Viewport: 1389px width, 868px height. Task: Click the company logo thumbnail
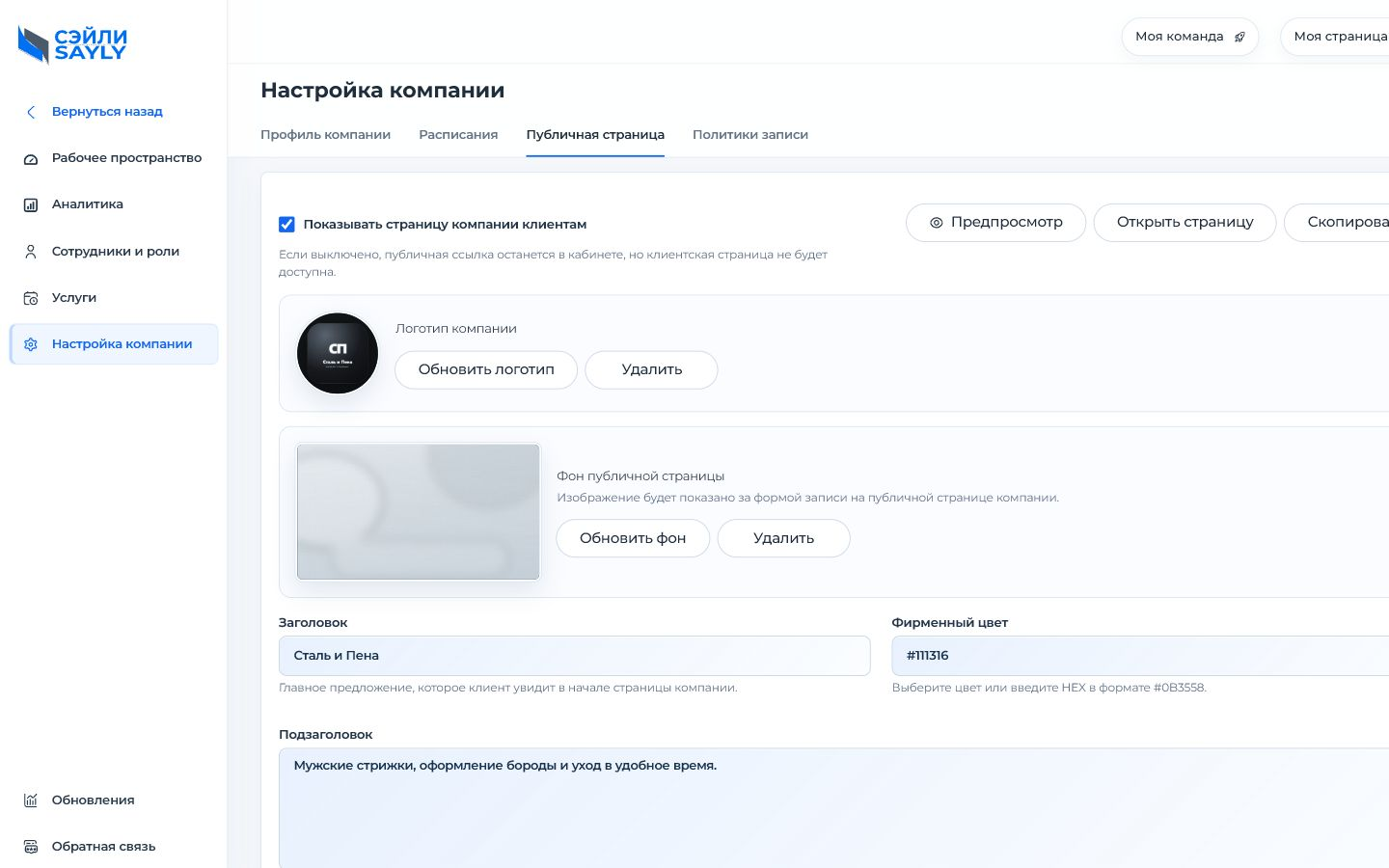coord(338,354)
